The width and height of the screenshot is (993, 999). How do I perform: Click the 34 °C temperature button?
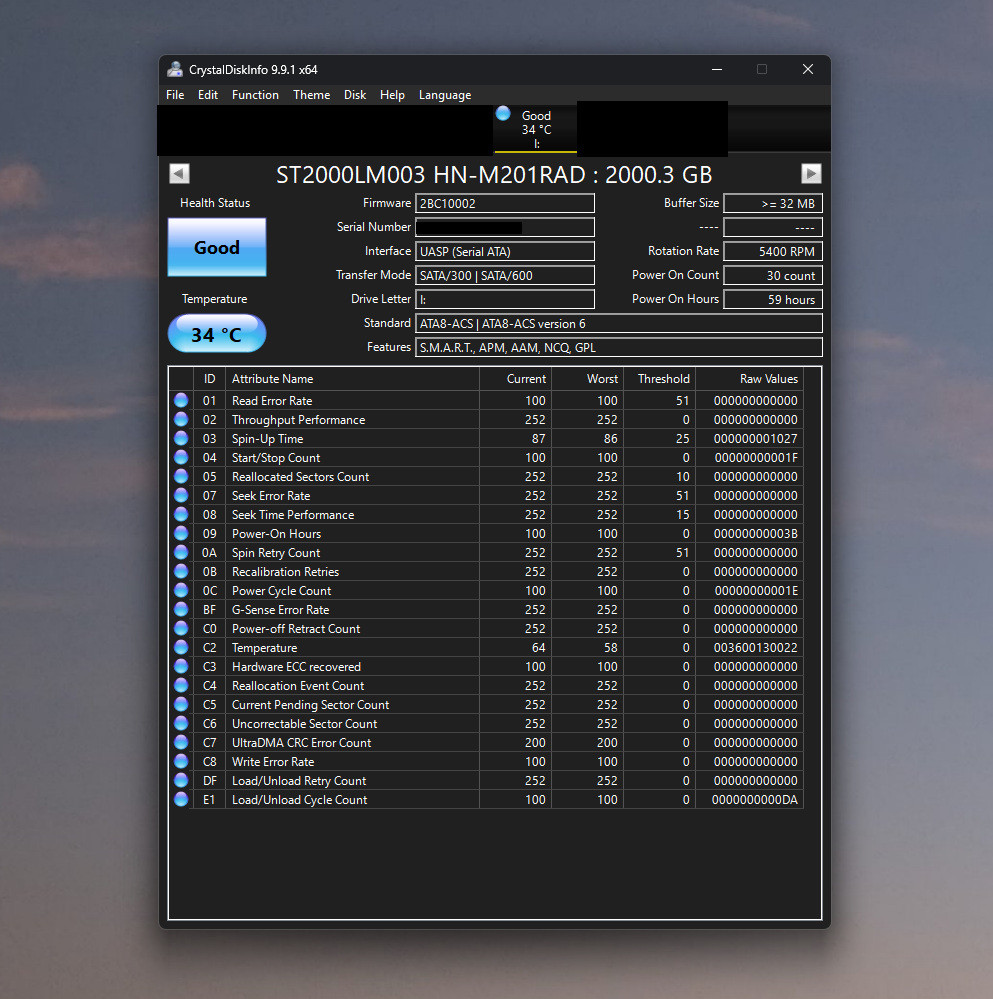coord(217,334)
